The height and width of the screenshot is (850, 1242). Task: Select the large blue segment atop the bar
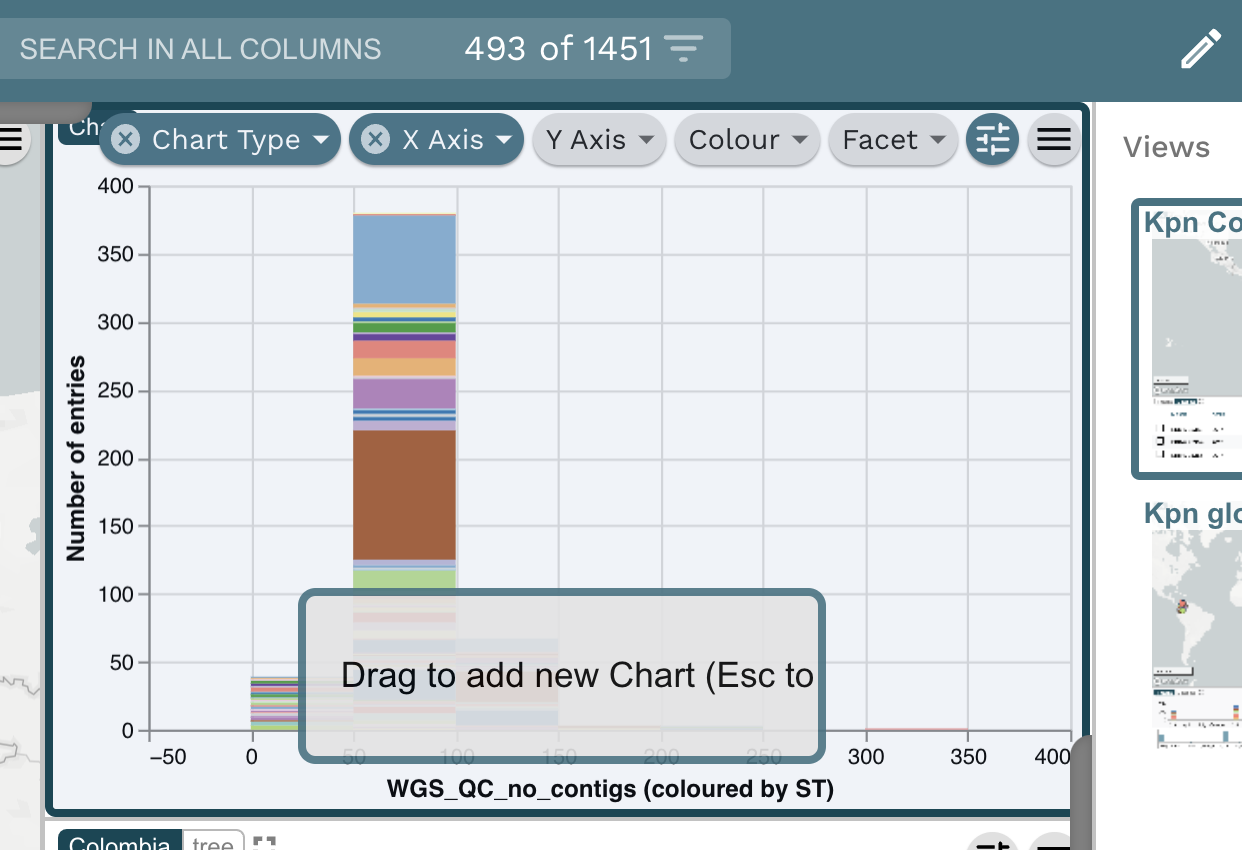click(405, 259)
